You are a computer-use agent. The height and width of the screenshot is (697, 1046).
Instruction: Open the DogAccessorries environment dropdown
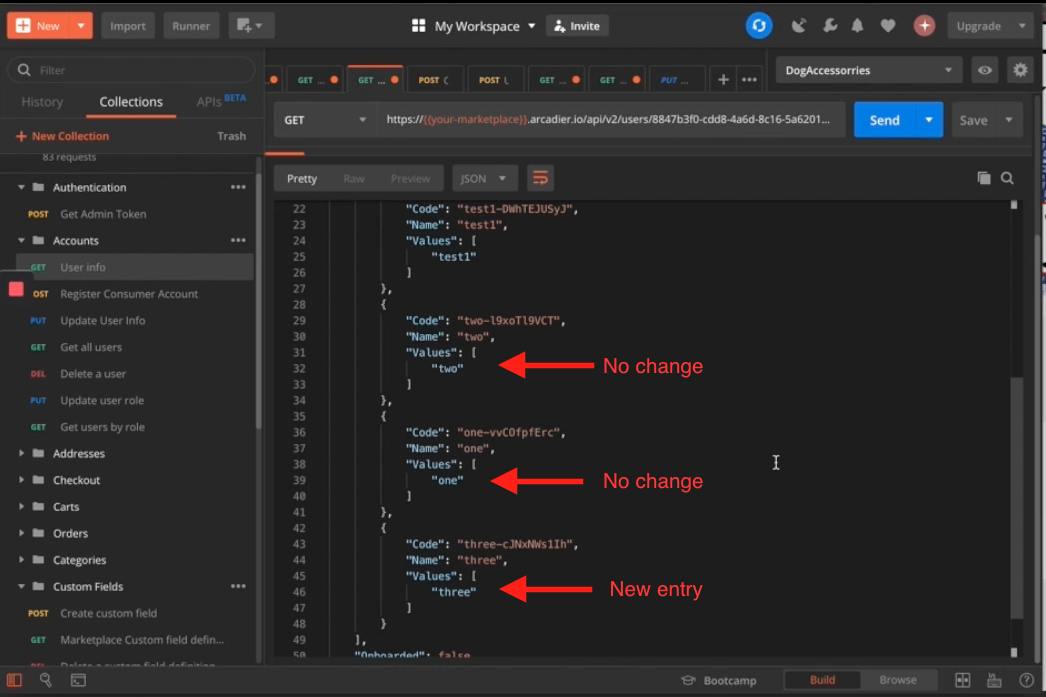(867, 70)
